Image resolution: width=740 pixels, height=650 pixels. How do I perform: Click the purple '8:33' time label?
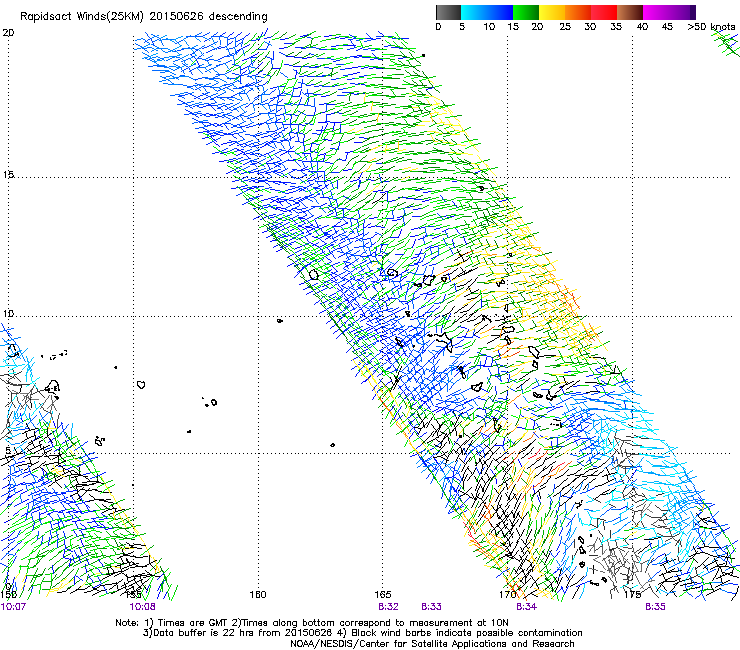pos(431,607)
